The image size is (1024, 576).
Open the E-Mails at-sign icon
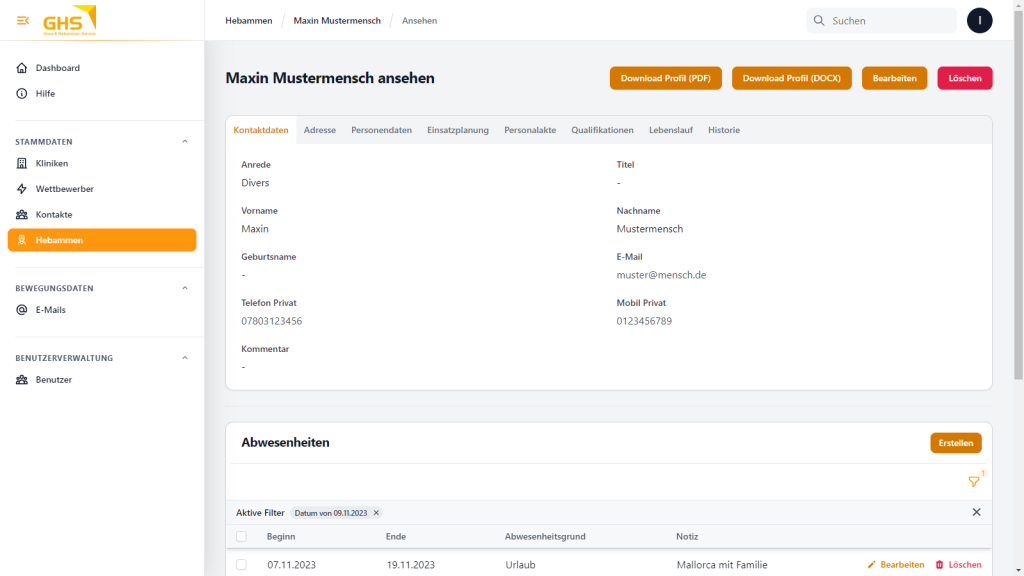pyautogui.click(x=22, y=310)
